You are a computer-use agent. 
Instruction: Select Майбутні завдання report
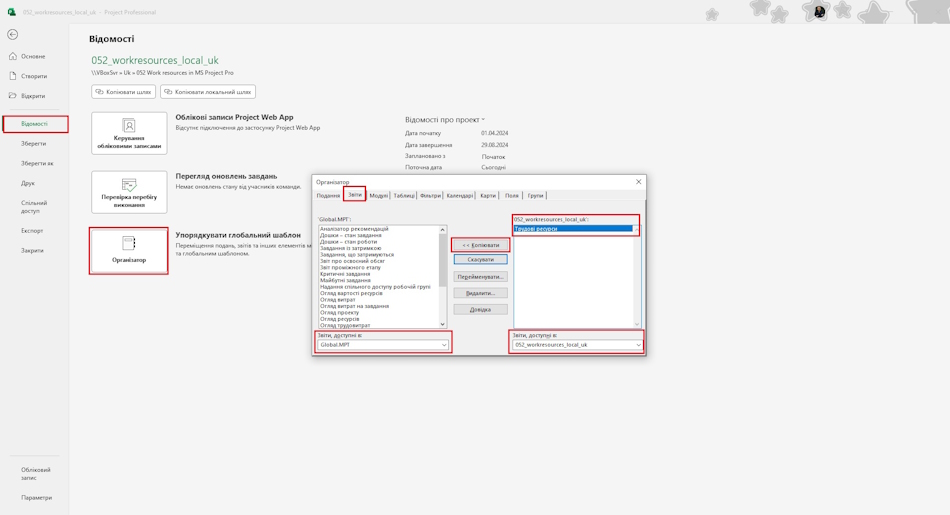point(345,281)
